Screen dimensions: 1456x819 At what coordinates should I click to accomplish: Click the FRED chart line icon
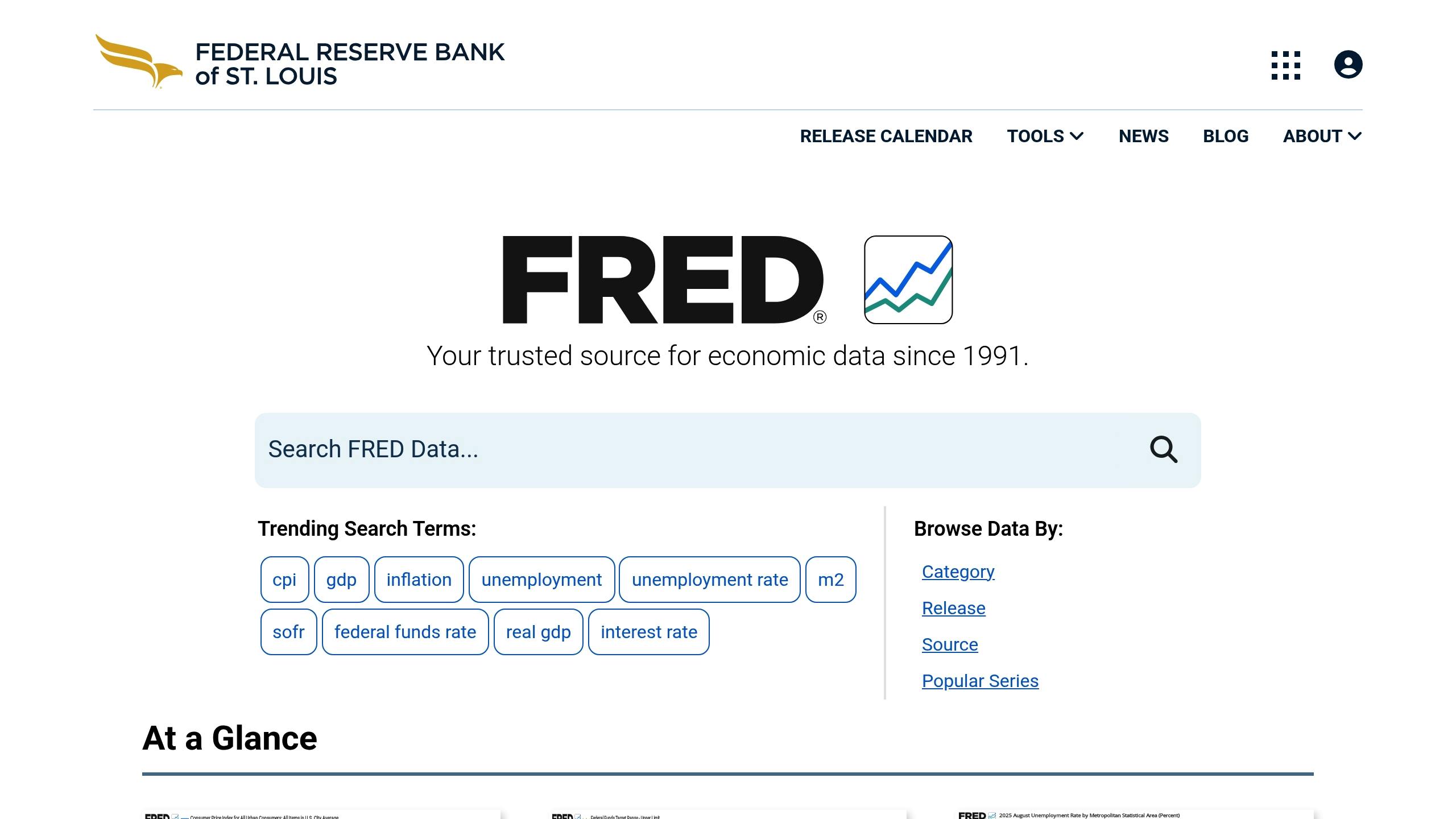[908, 279]
